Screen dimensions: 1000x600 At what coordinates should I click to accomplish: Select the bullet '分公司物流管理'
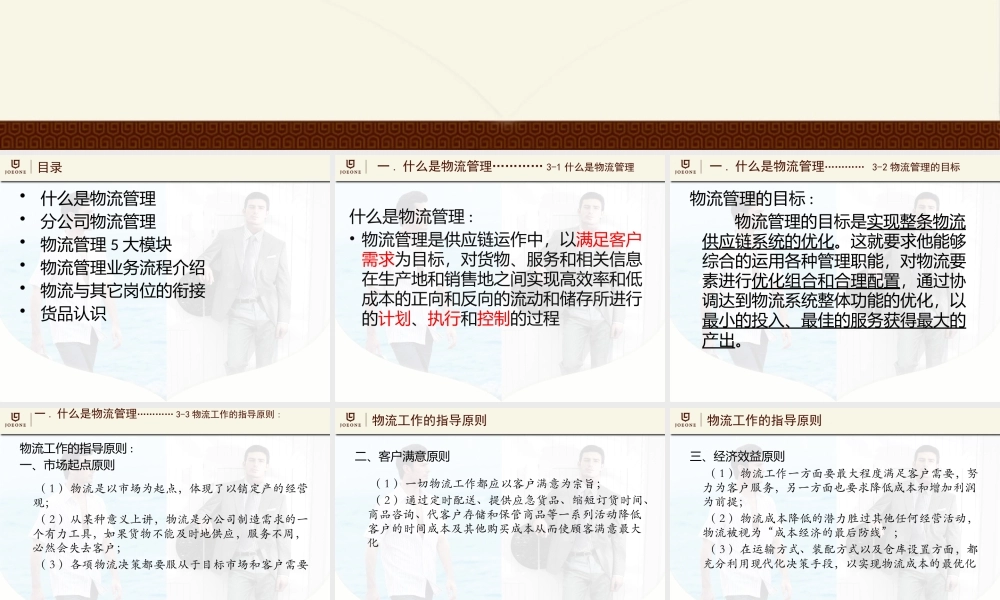click(98, 221)
